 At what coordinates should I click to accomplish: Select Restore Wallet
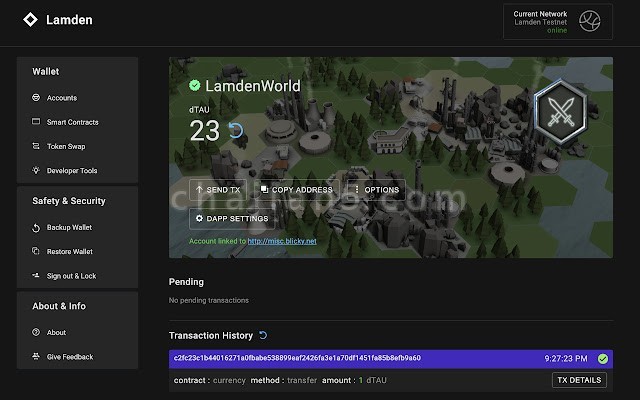coord(69,252)
